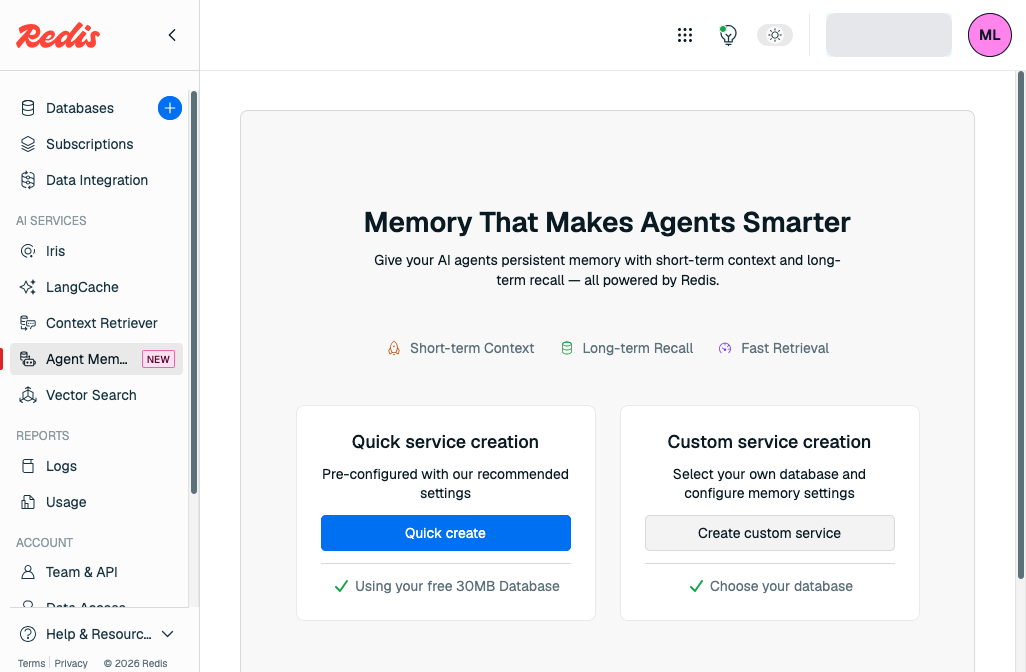Open Team & API settings
The height and width of the screenshot is (672, 1026).
tap(82, 572)
